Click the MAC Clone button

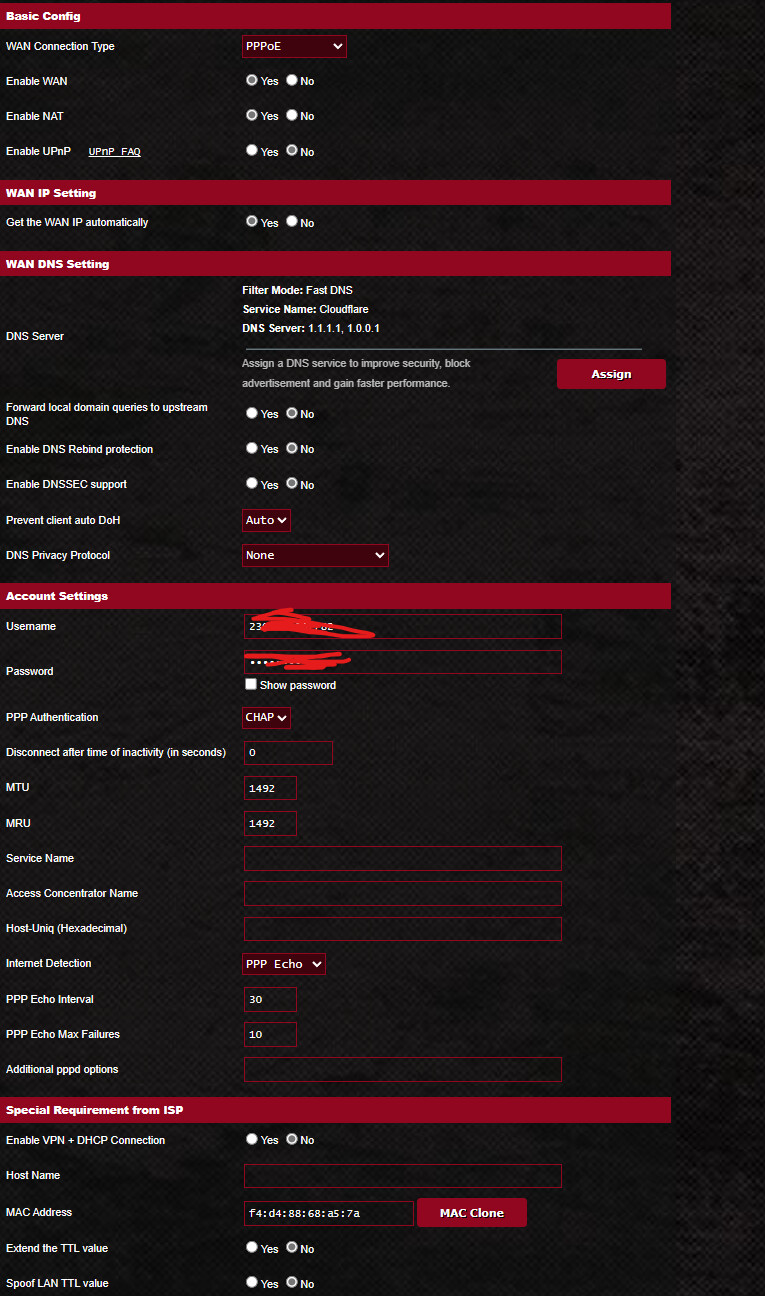click(x=472, y=1213)
